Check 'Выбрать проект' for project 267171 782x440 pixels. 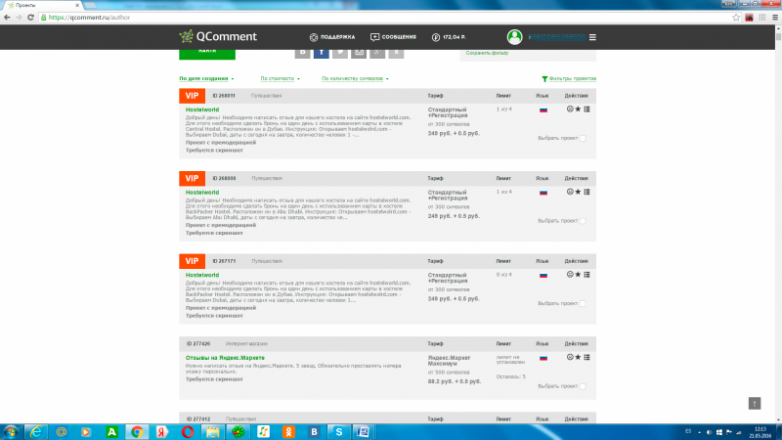(x=583, y=304)
